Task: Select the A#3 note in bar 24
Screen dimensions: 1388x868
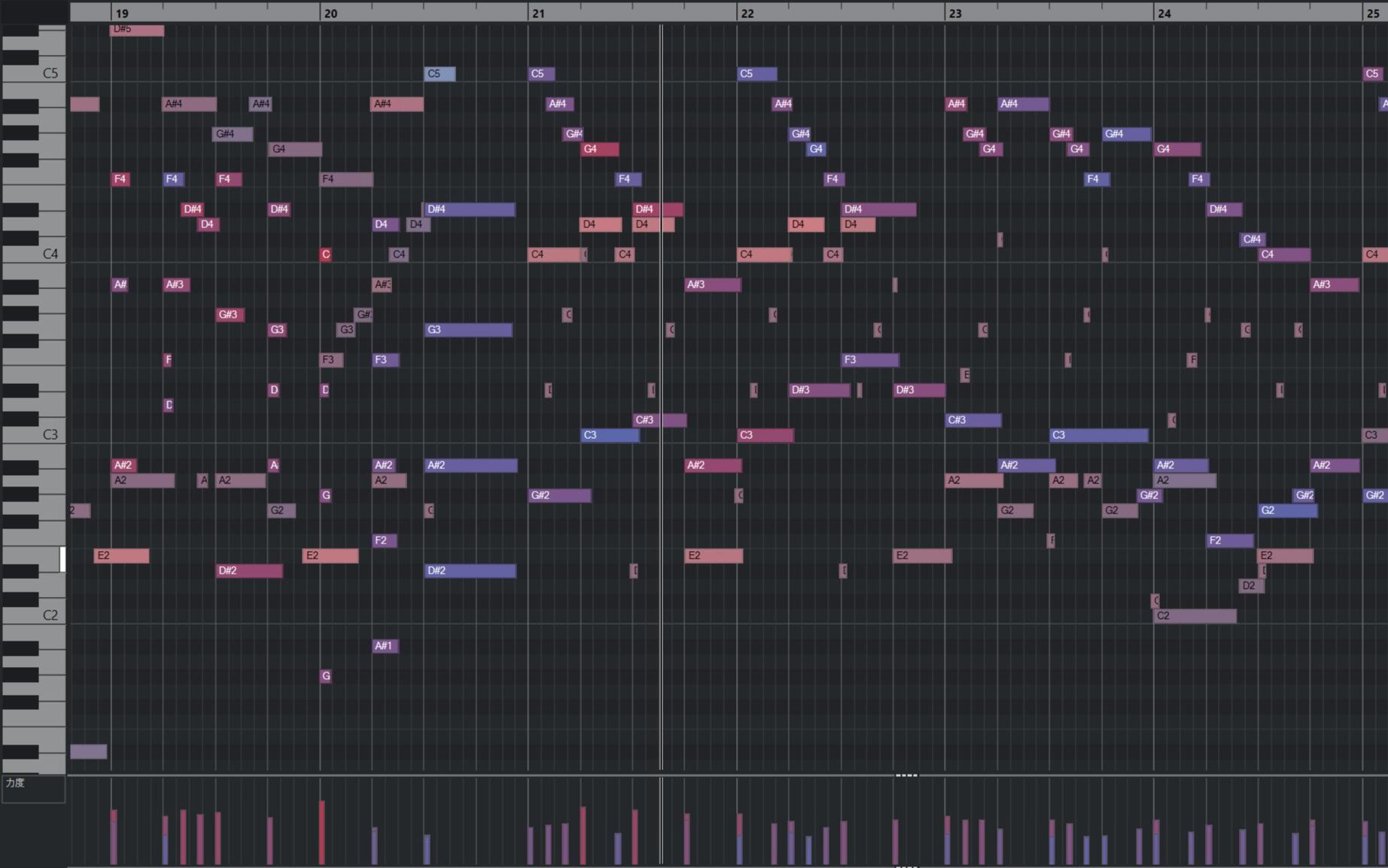Action: tap(1335, 285)
